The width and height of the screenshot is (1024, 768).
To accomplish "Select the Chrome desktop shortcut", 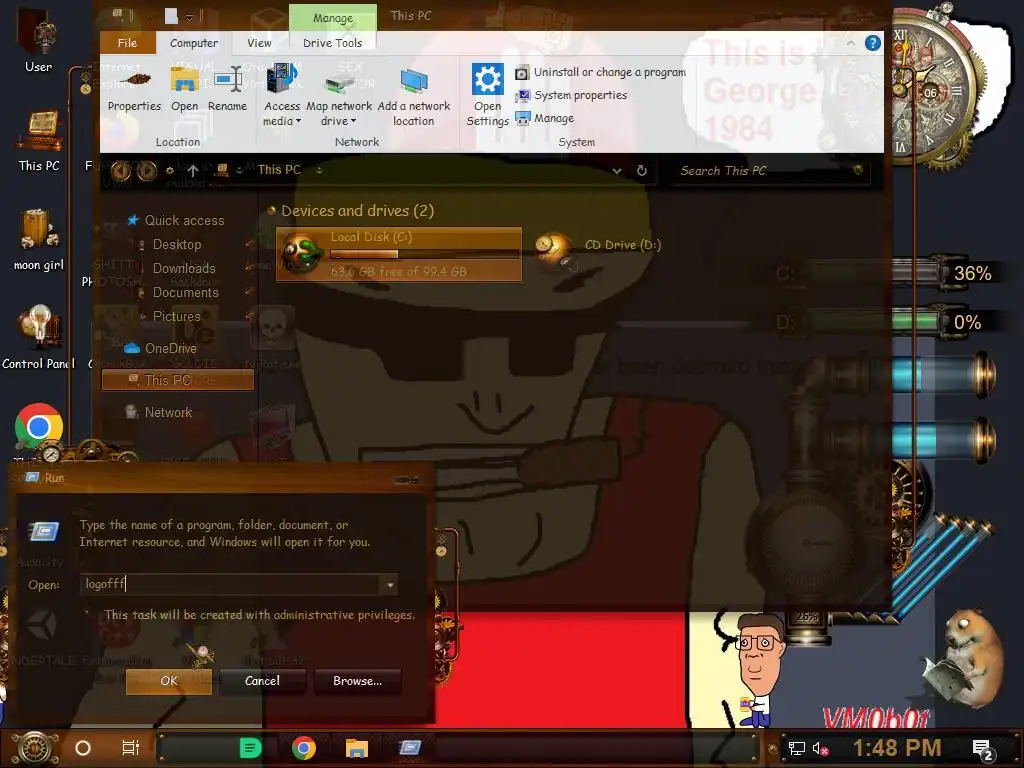I will pos(39,426).
